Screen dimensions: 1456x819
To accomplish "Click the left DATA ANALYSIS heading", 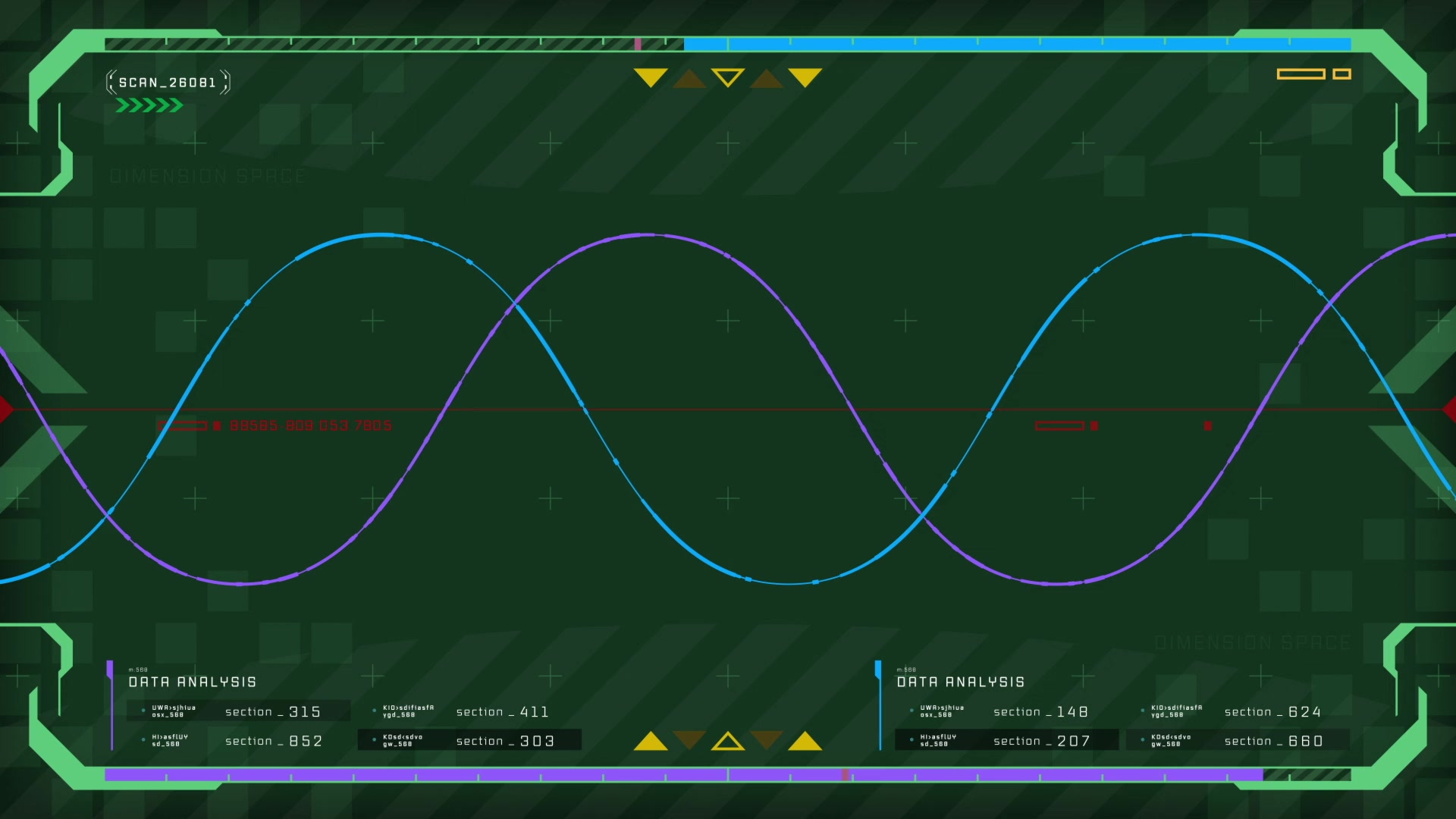I will 192,682.
